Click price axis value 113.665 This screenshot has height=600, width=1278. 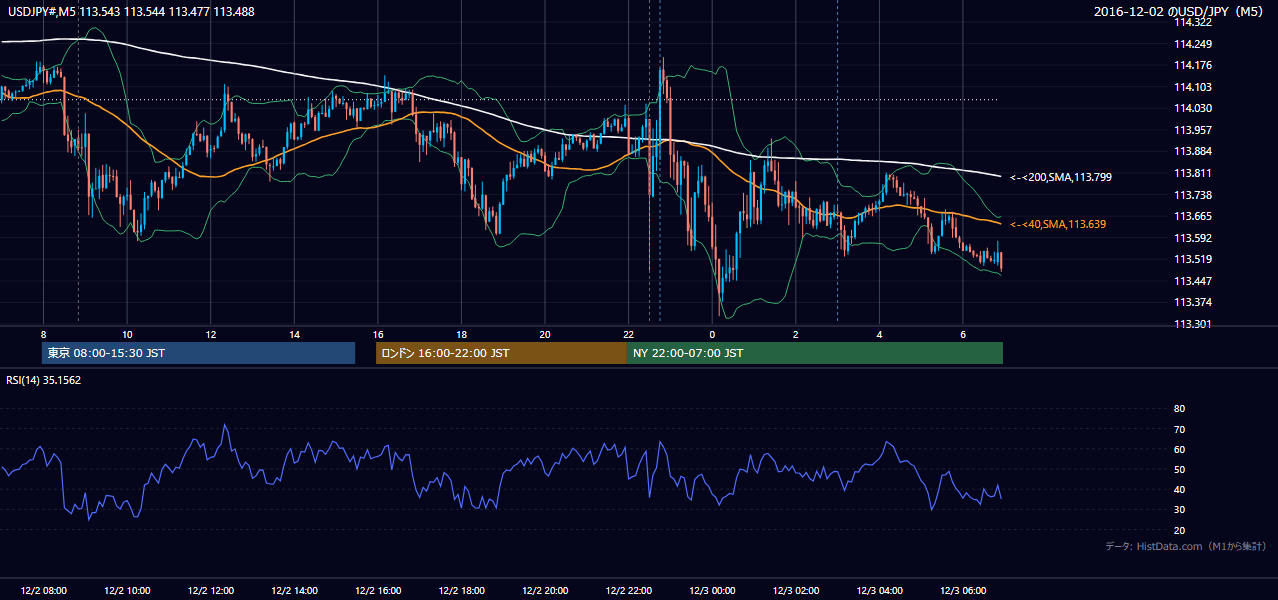point(1192,216)
